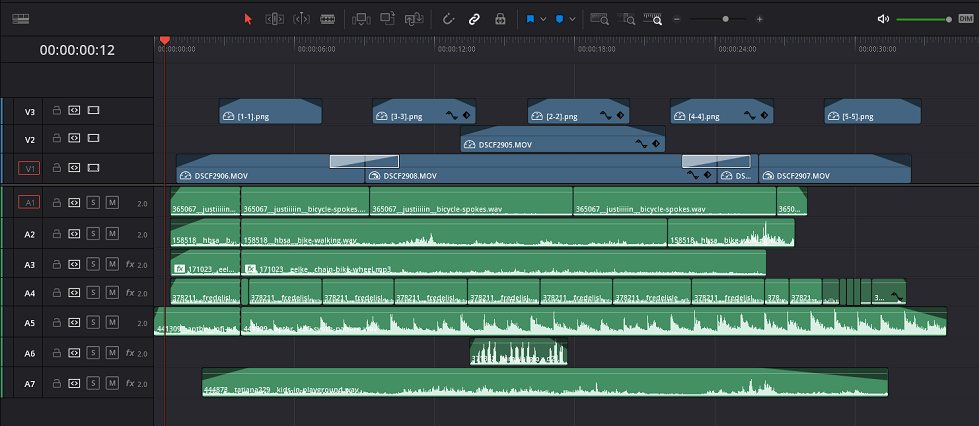Click the Insert Clip icon

[x=361, y=19]
